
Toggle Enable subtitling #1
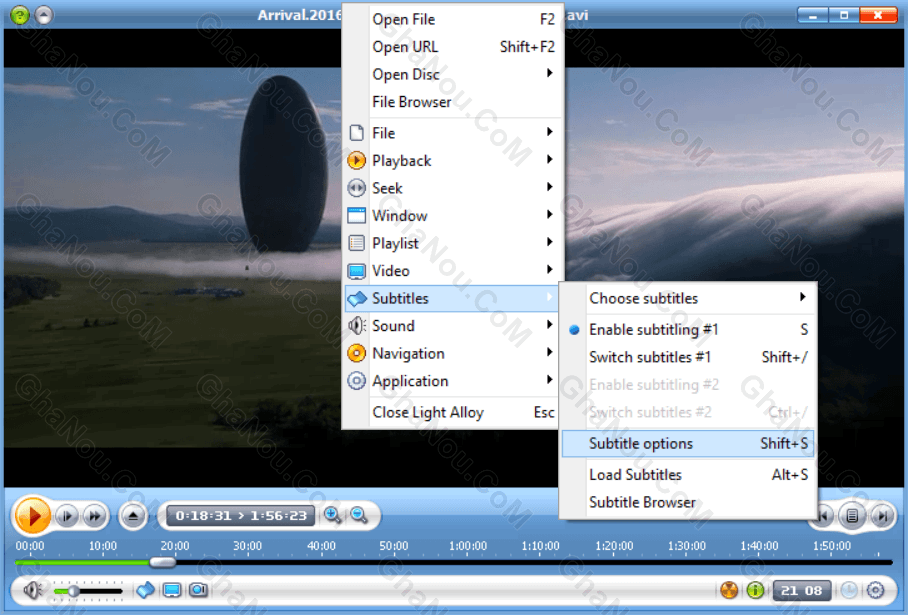tap(688, 330)
